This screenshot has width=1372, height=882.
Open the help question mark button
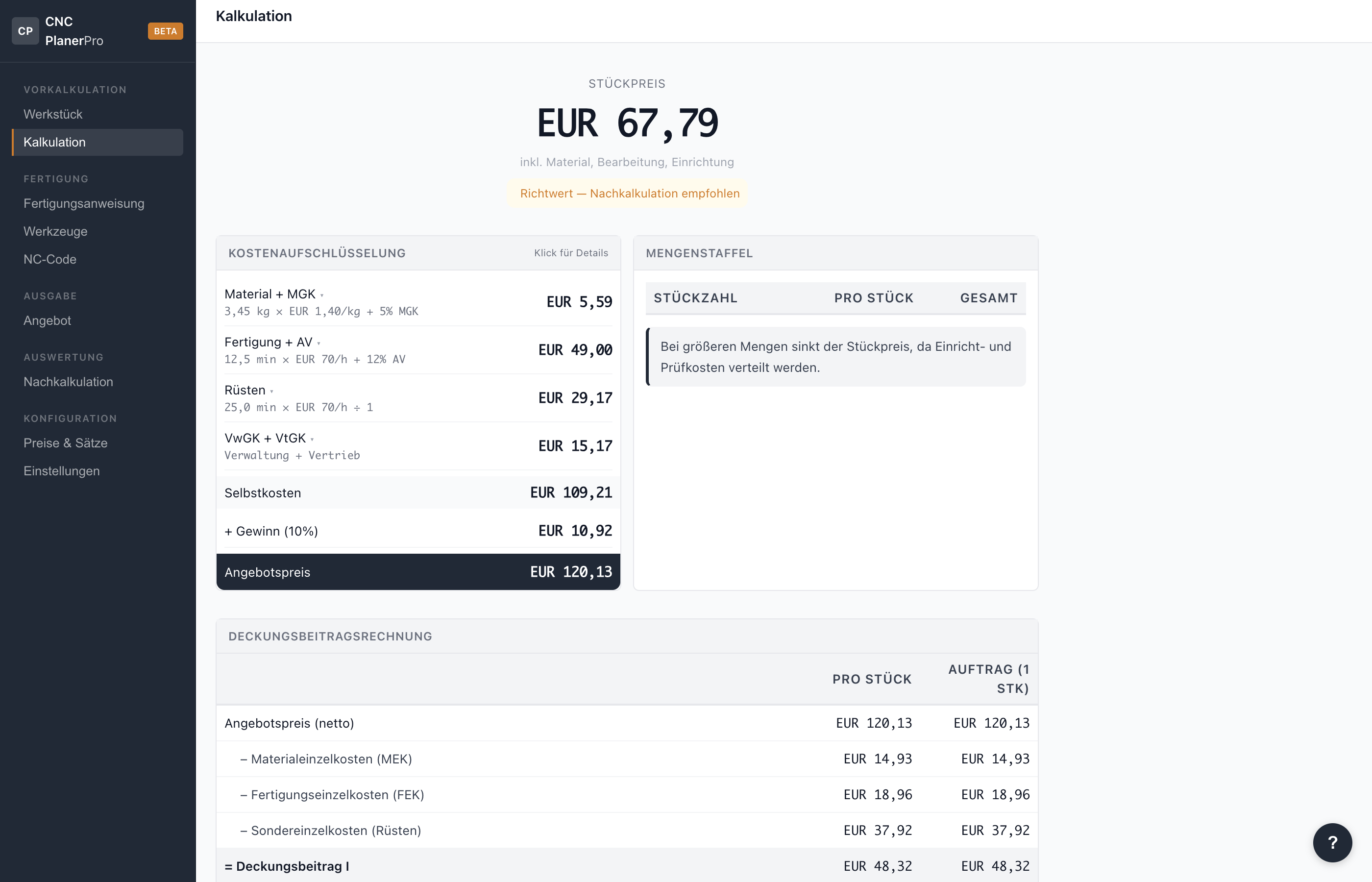1332,842
